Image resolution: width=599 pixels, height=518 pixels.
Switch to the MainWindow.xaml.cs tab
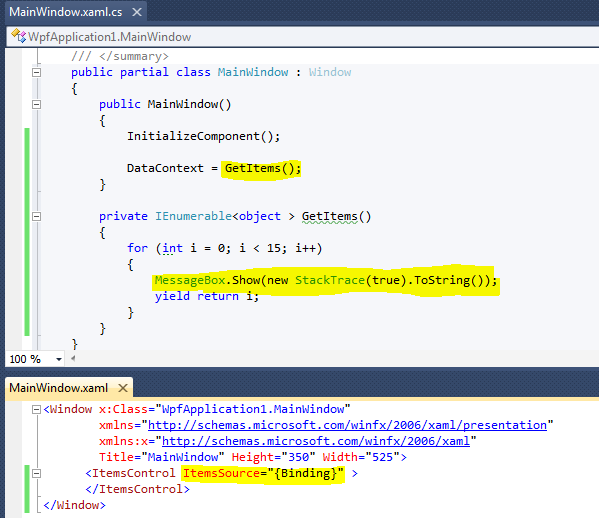66,12
